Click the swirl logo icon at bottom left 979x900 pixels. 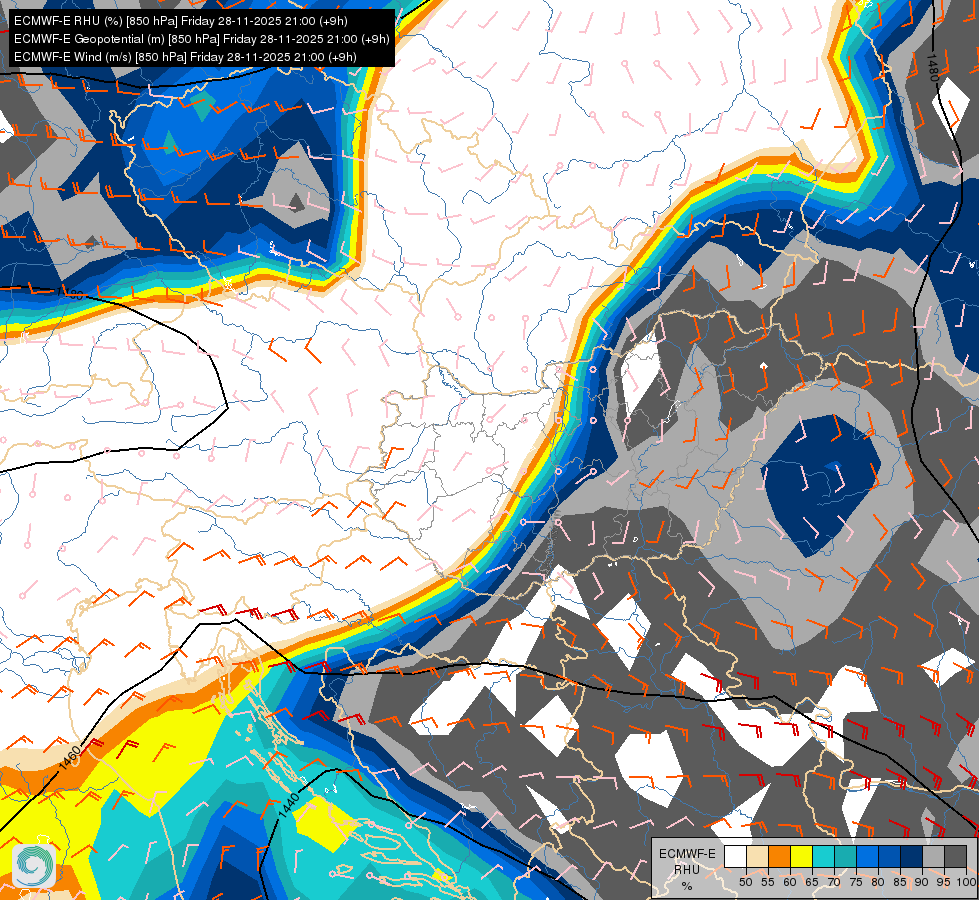(x=34, y=866)
